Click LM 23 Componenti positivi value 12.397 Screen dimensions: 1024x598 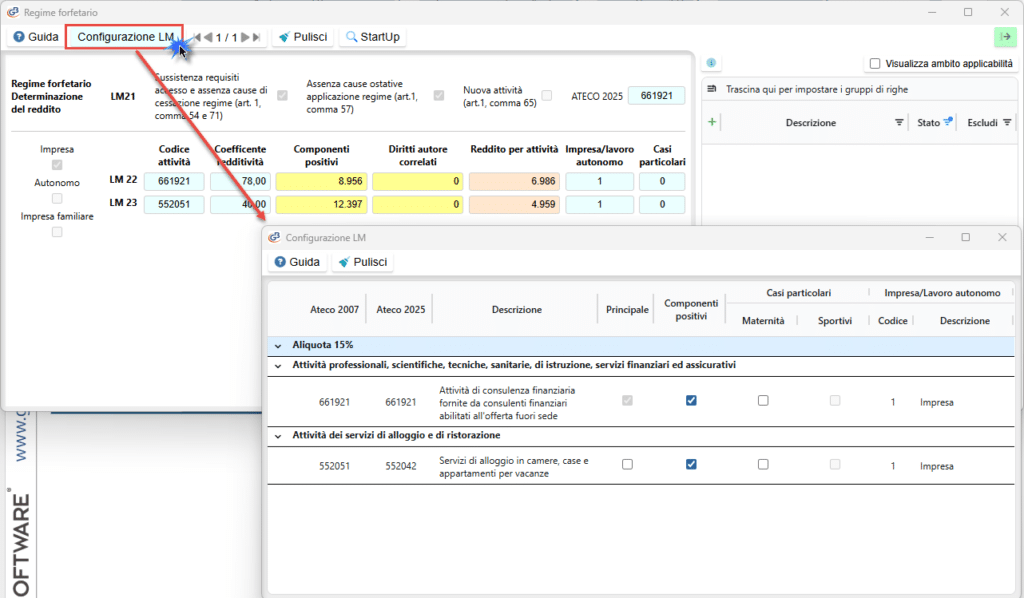(321, 204)
